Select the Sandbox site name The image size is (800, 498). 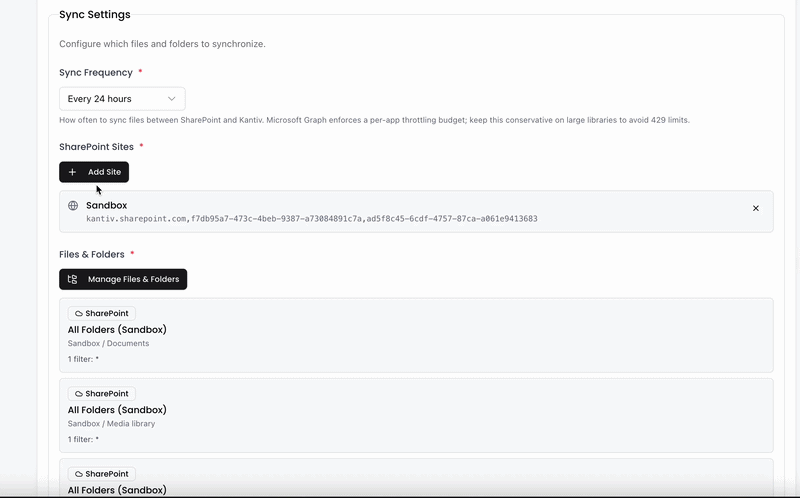tap(107, 205)
